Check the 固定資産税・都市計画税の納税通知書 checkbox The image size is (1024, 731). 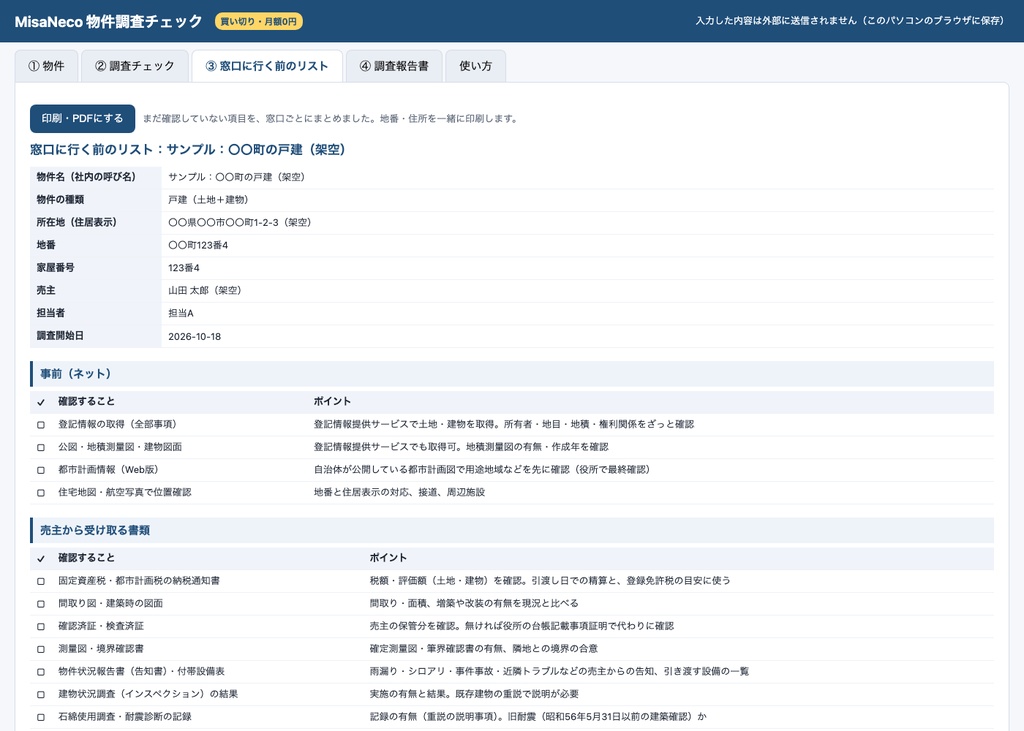pyautogui.click(x=41, y=581)
